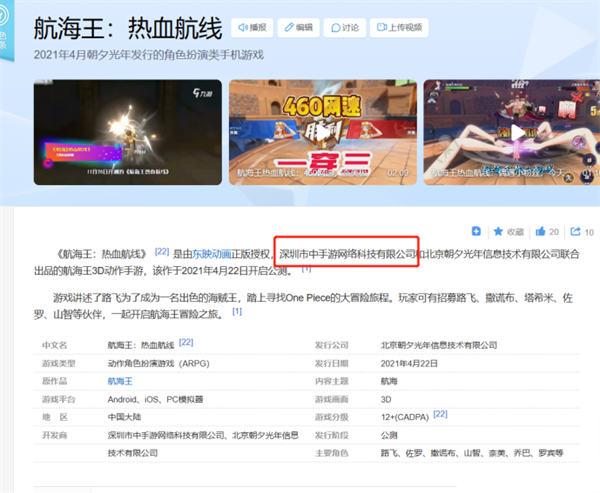Open the 讨论 discussion button

345,28
